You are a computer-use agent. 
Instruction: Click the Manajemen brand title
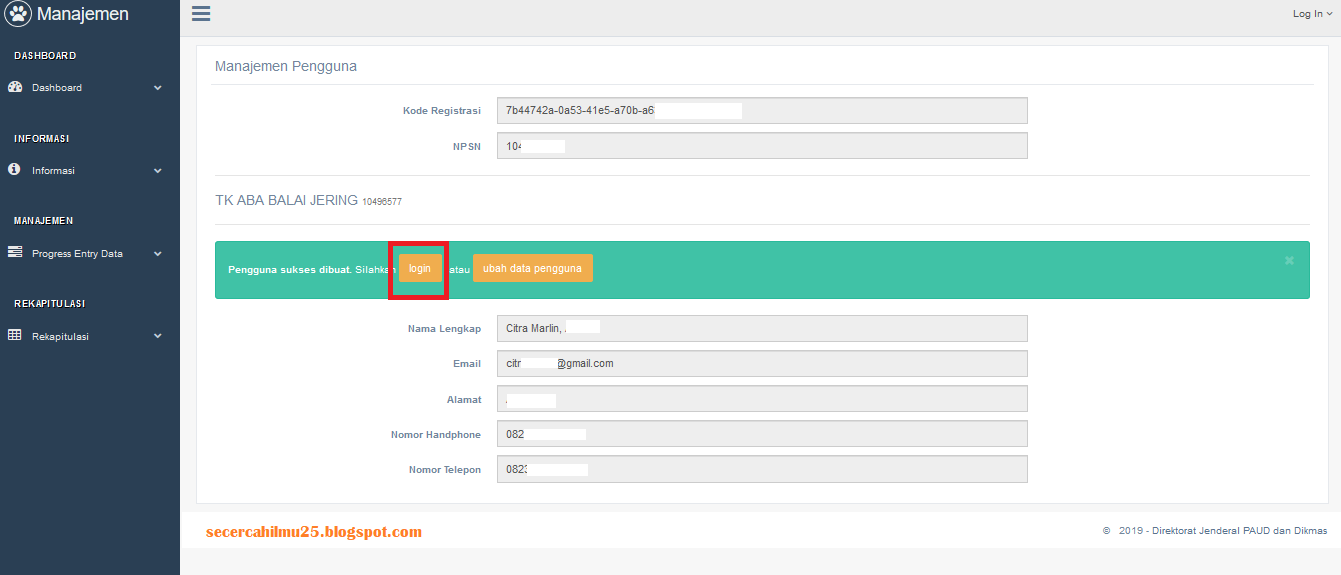click(x=83, y=14)
